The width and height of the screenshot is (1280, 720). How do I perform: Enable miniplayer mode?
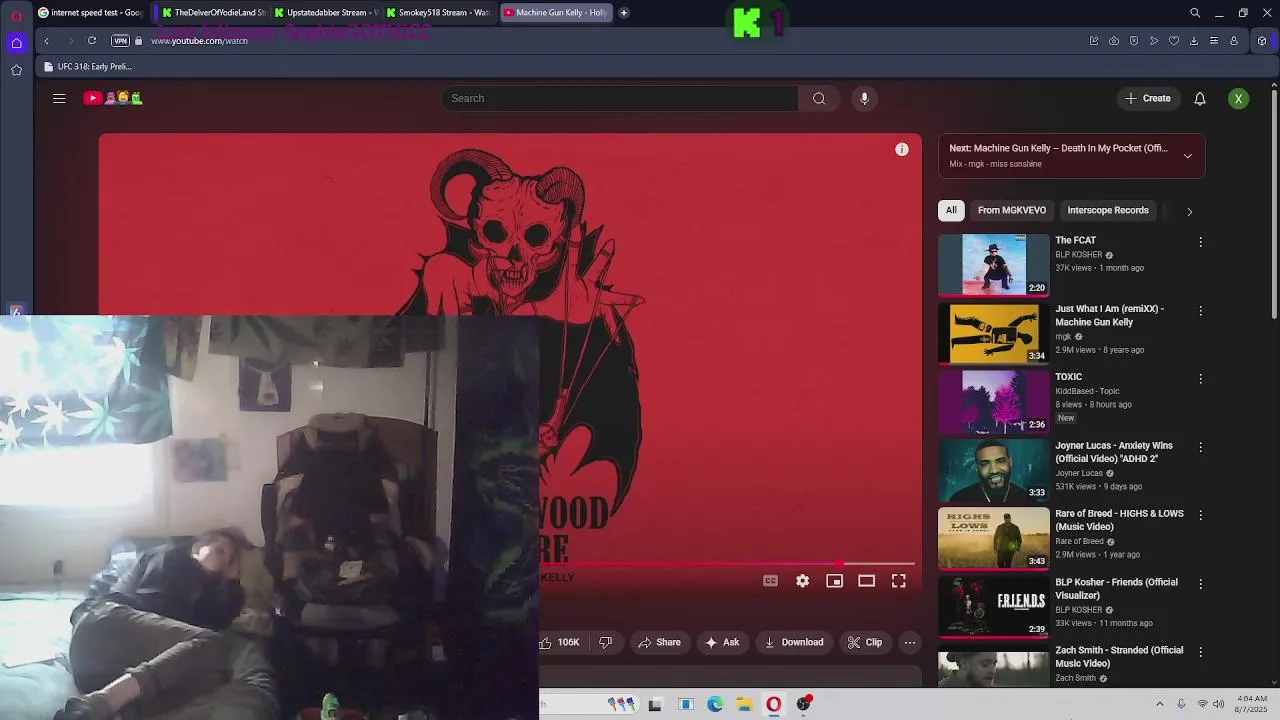click(834, 581)
